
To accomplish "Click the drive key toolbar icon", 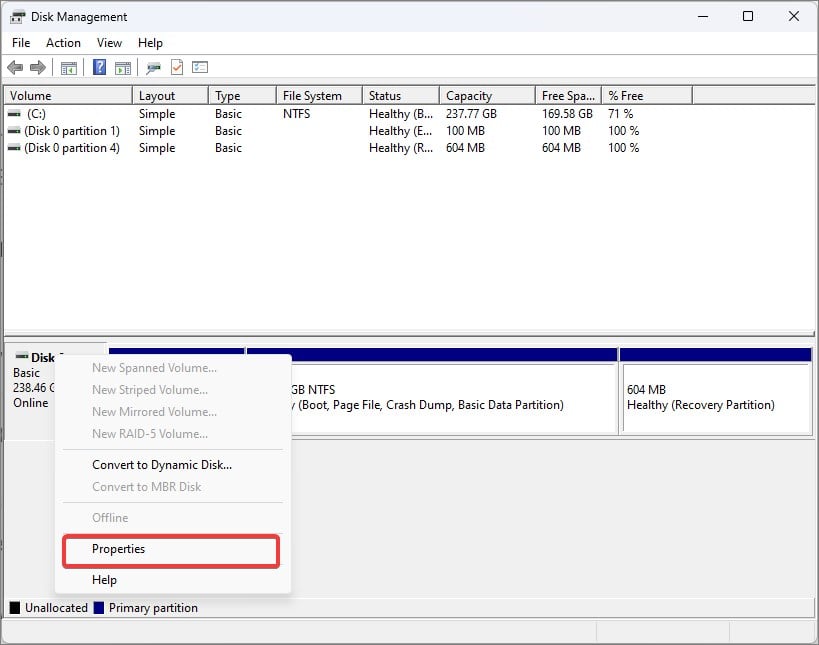I will tap(153, 68).
